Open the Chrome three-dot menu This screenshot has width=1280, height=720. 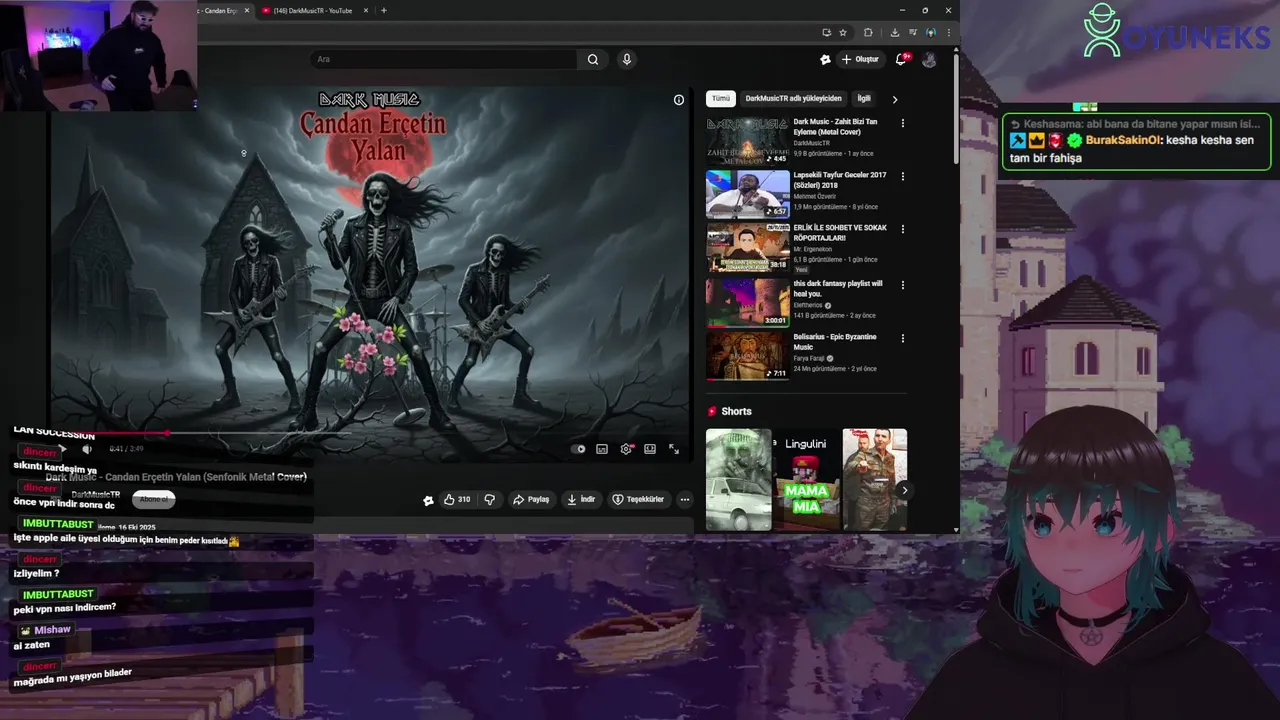(x=948, y=32)
